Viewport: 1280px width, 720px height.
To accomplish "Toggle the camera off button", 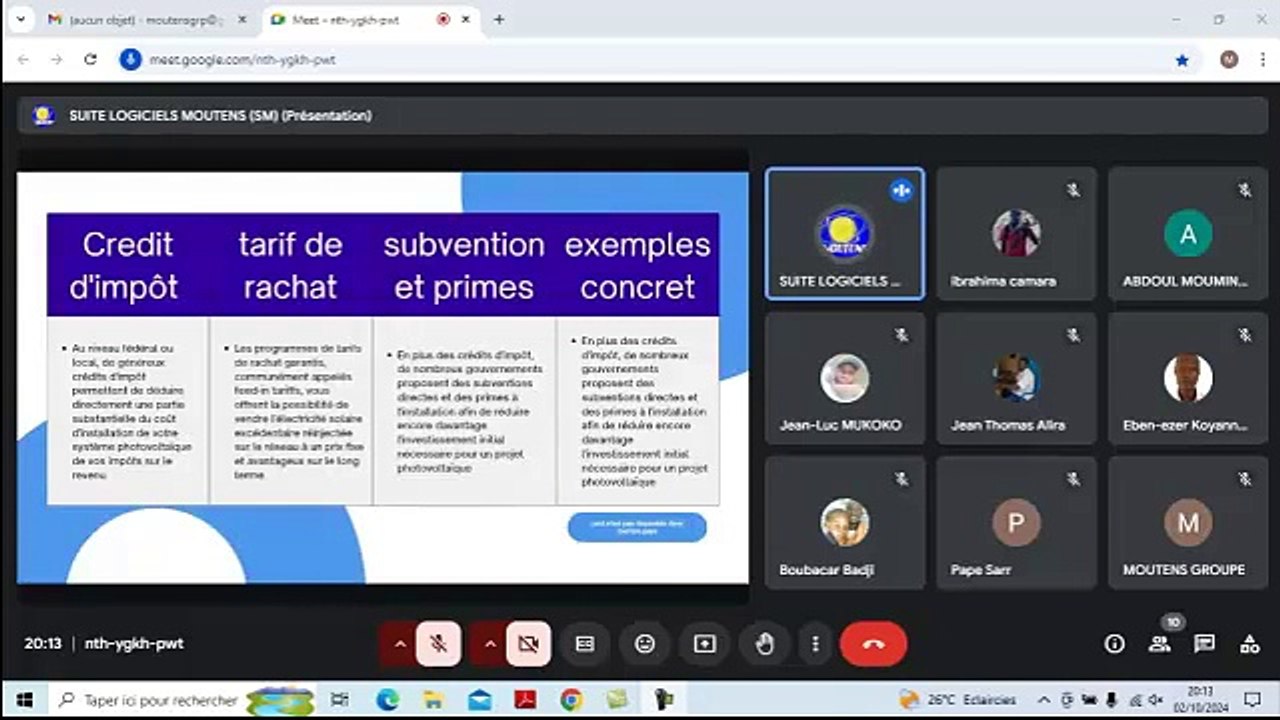I will [528, 644].
